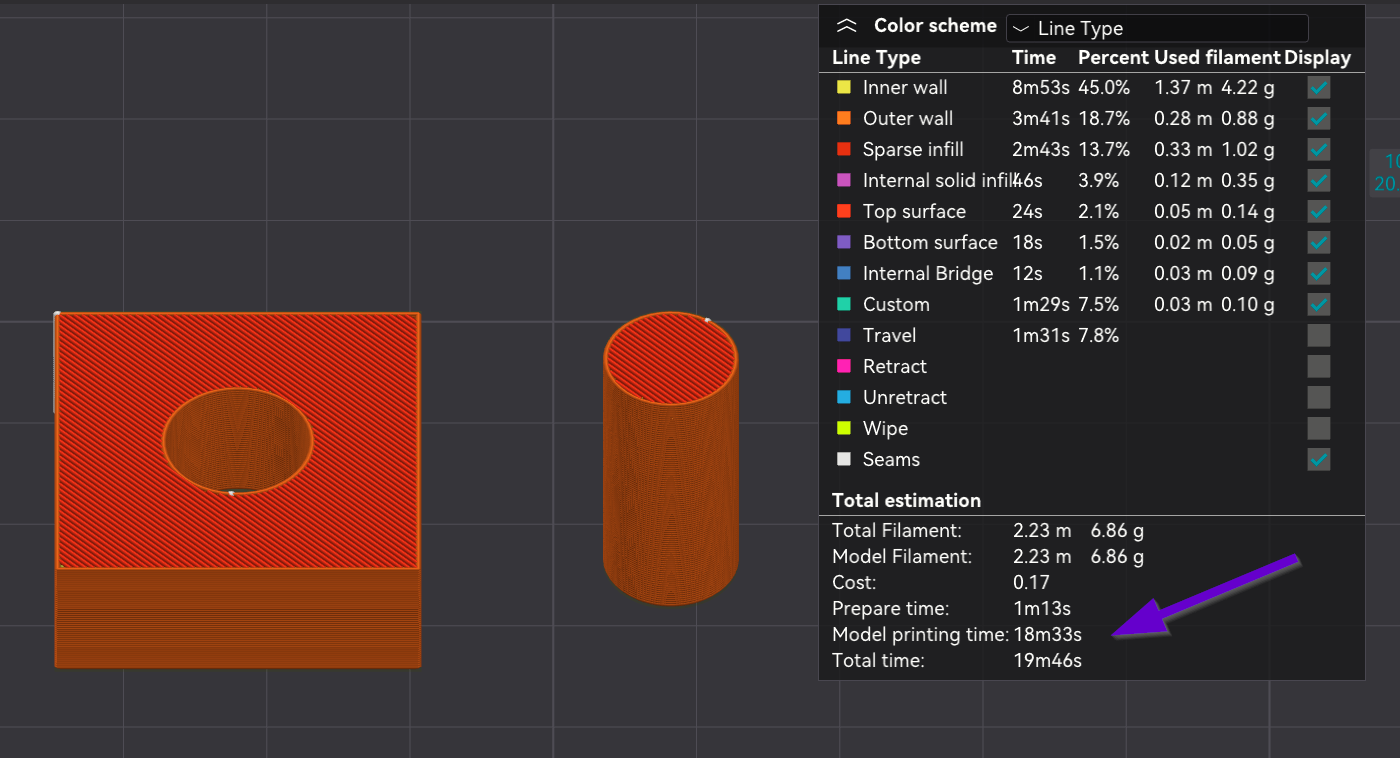Click the Prepare time value 1m13s
Image resolution: width=1400 pixels, height=758 pixels.
(x=1042, y=608)
